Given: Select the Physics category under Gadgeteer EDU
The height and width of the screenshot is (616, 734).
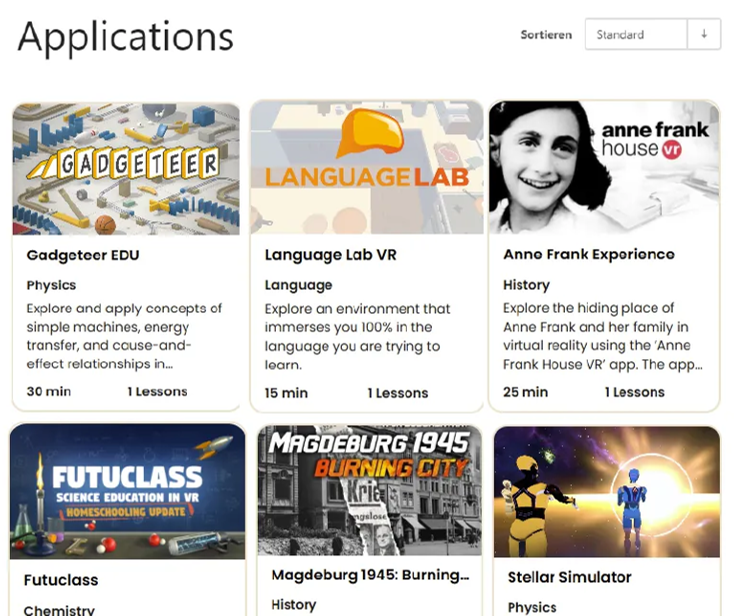Looking at the screenshot, I should point(51,285).
